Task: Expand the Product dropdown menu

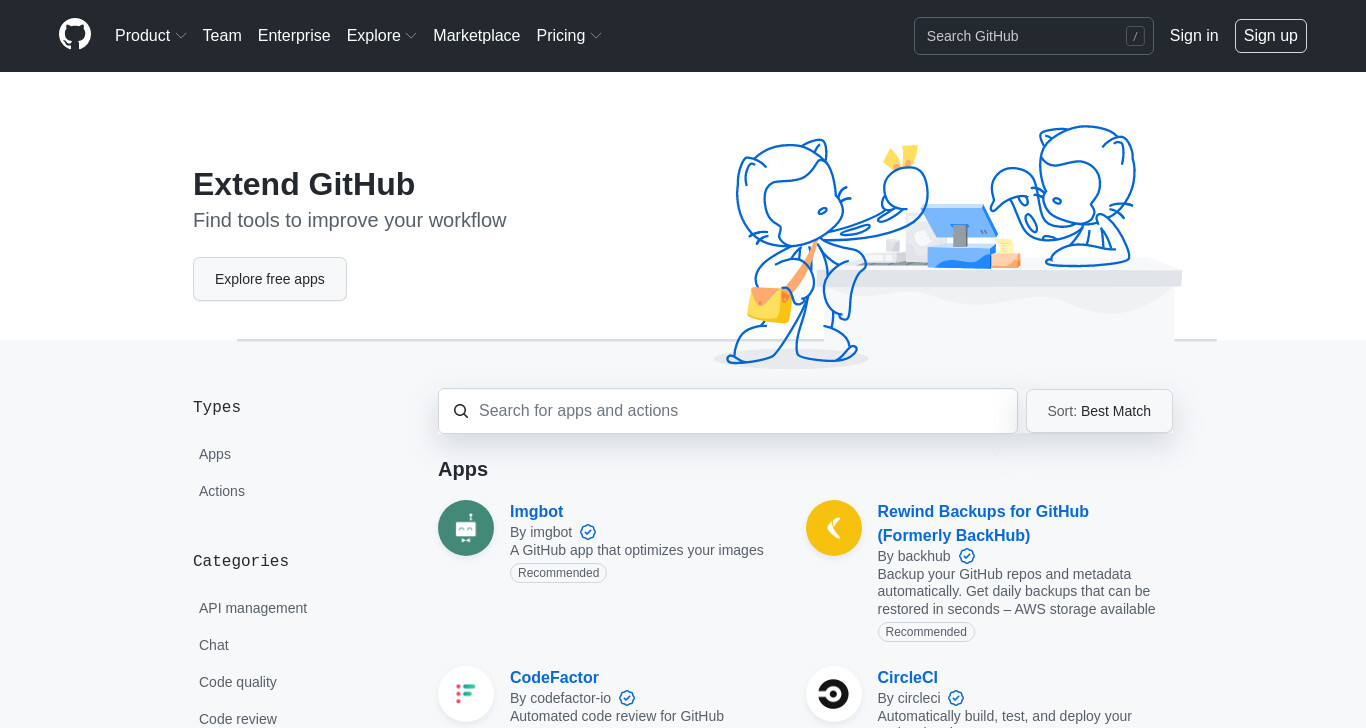Action: click(150, 36)
